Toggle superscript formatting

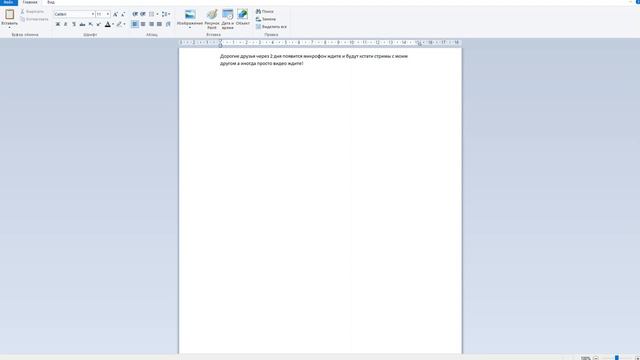[98, 24]
